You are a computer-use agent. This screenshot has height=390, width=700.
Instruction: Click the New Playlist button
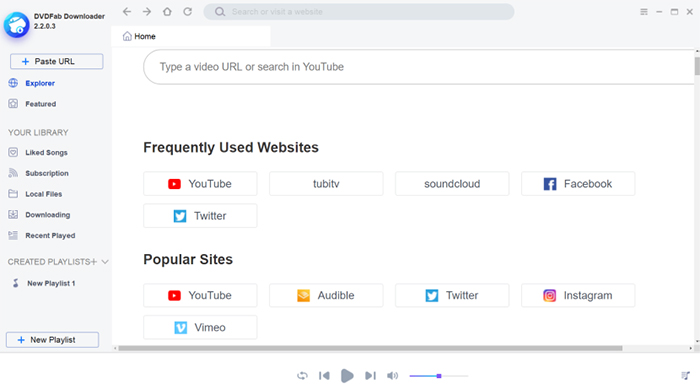point(52,340)
